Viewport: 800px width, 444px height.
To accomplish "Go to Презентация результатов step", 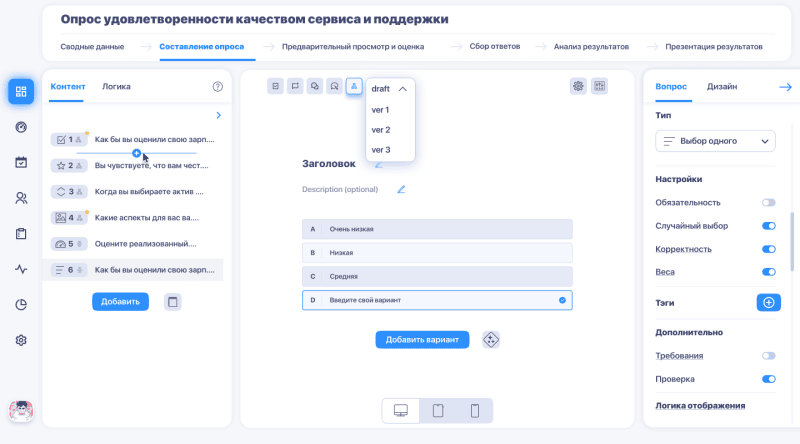I will [x=714, y=46].
